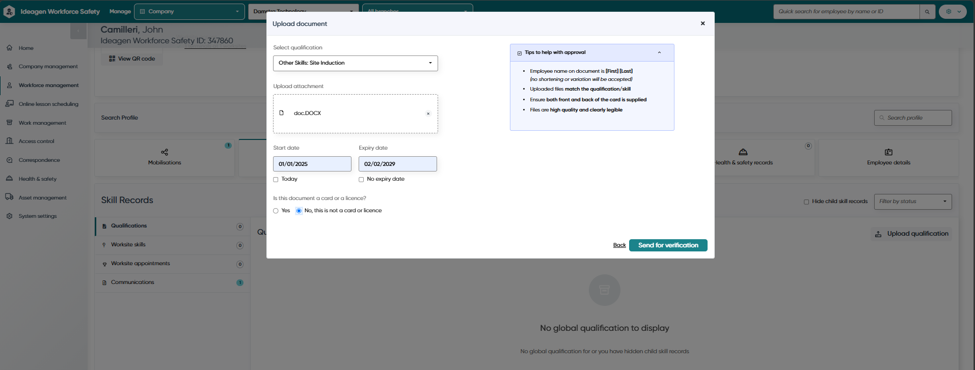This screenshot has width=975, height=370.
Task: Click the Online lesson scheduling label
Action: (x=49, y=104)
